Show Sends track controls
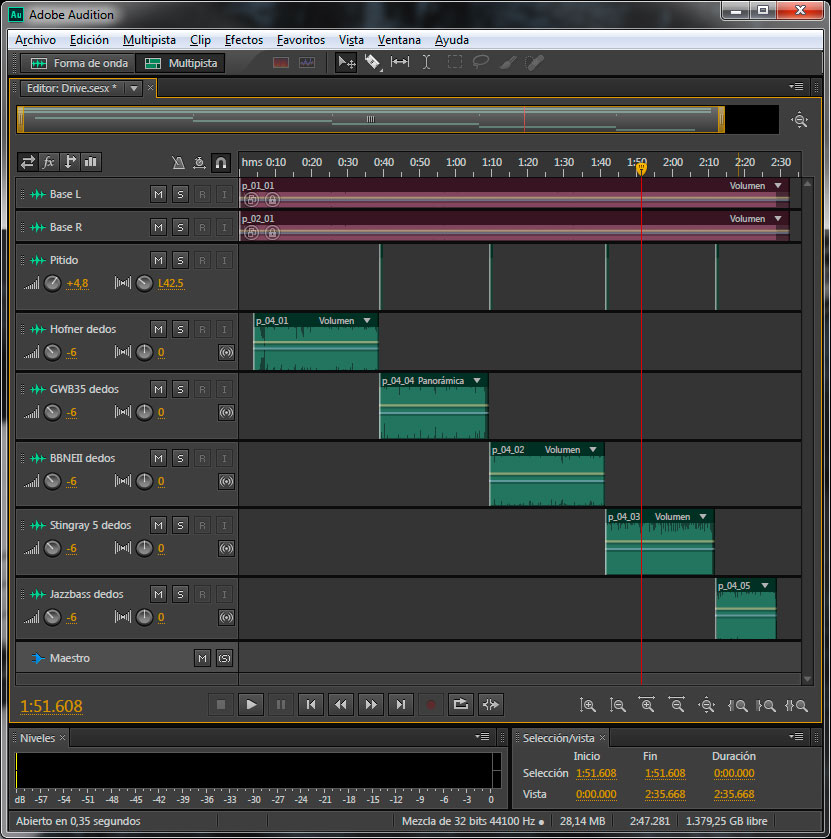Image resolution: width=831 pixels, height=839 pixels. [x=70, y=162]
